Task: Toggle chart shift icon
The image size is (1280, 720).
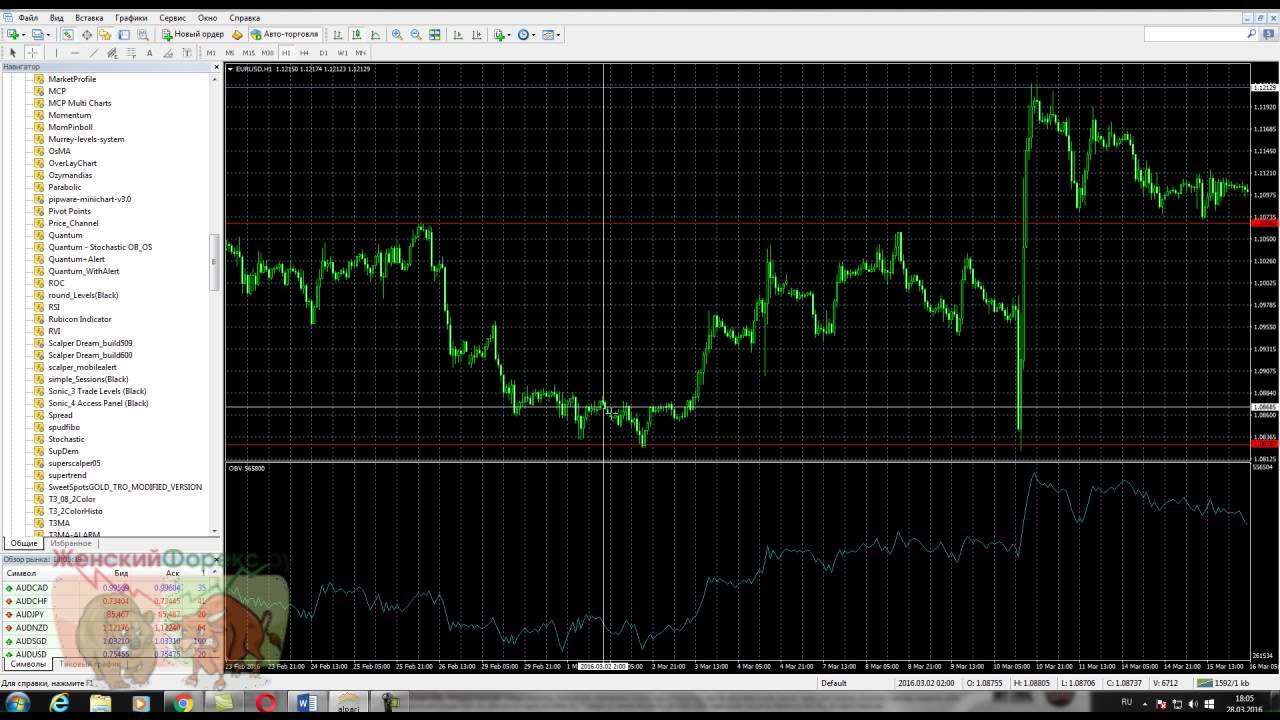Action: coord(476,34)
